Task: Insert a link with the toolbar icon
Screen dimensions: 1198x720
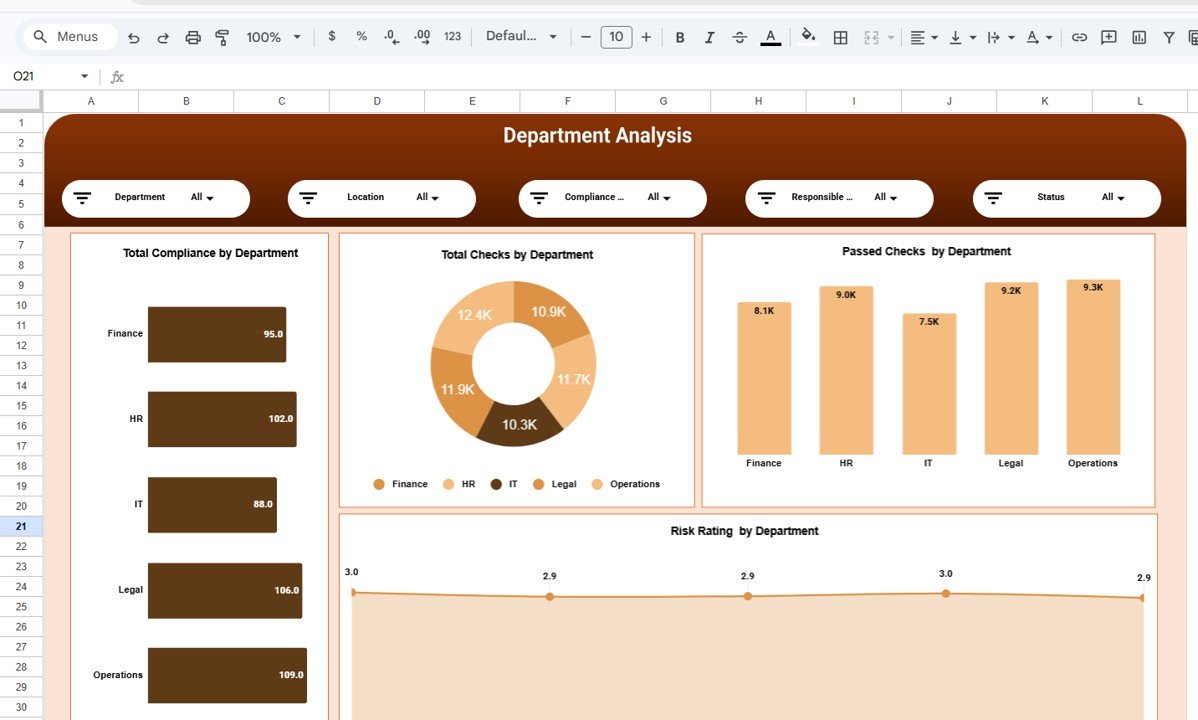Action: (x=1079, y=36)
